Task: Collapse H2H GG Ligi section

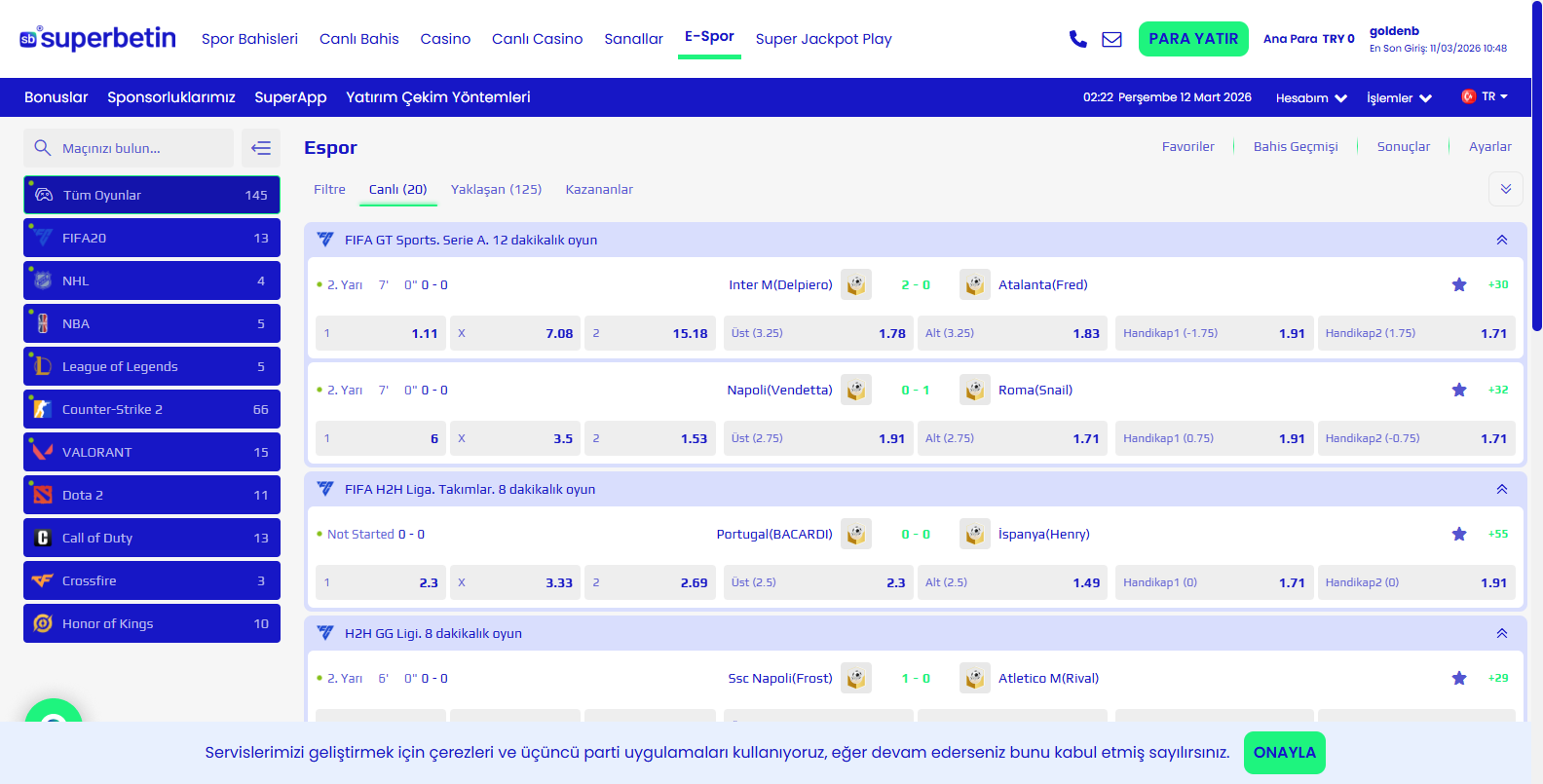Action: pos(1502,633)
